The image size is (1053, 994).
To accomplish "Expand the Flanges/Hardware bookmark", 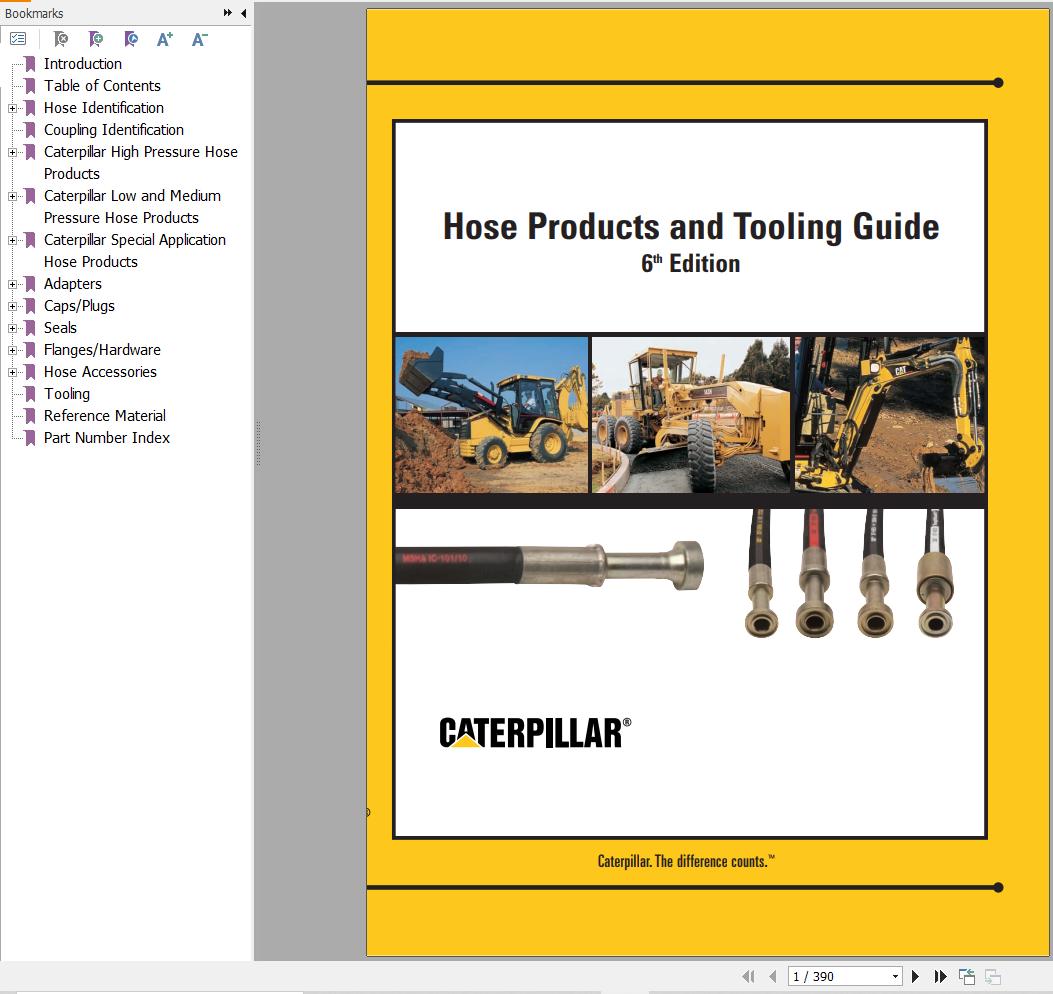I will [12, 350].
